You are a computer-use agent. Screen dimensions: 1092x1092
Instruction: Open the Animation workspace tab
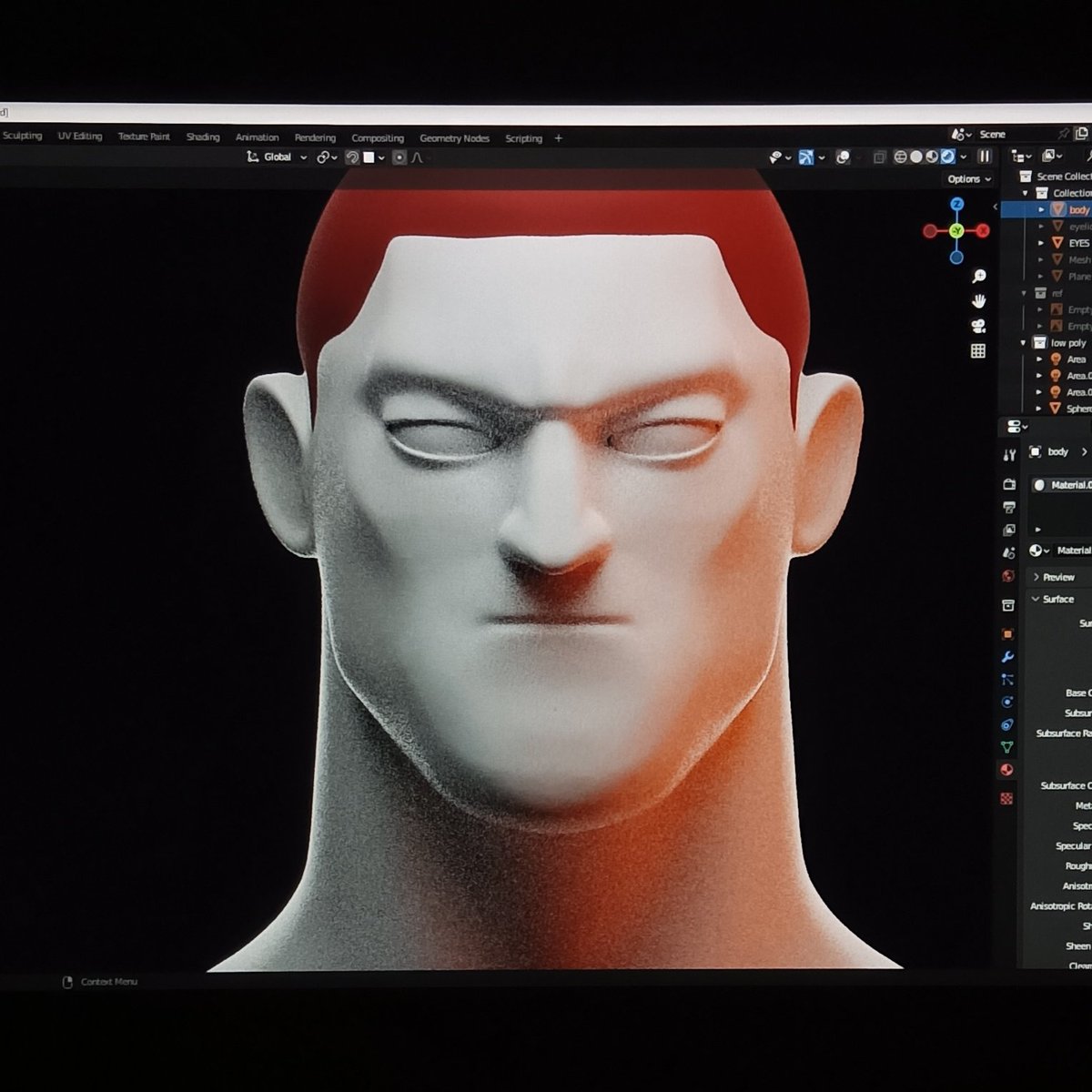[258, 137]
